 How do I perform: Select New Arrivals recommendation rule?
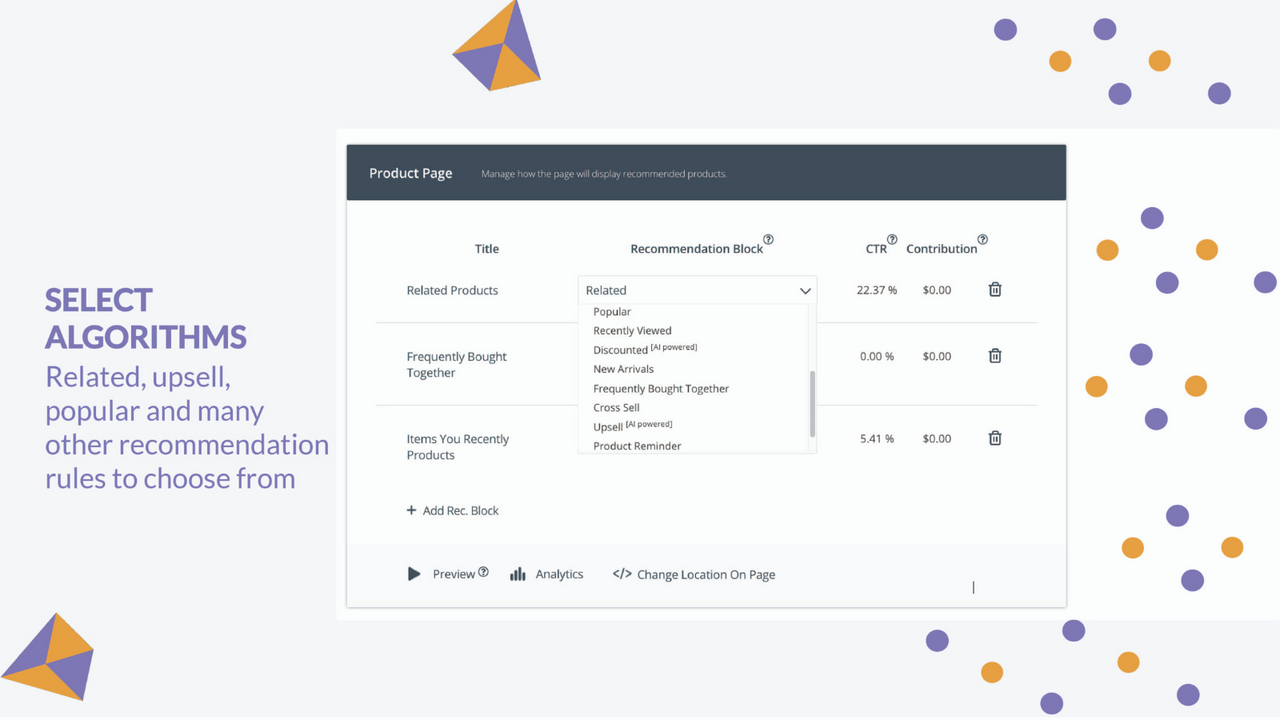pyautogui.click(x=623, y=368)
